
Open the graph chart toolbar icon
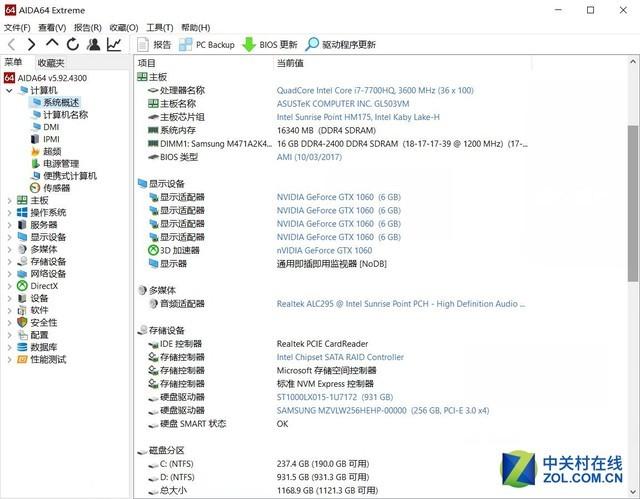(114, 44)
